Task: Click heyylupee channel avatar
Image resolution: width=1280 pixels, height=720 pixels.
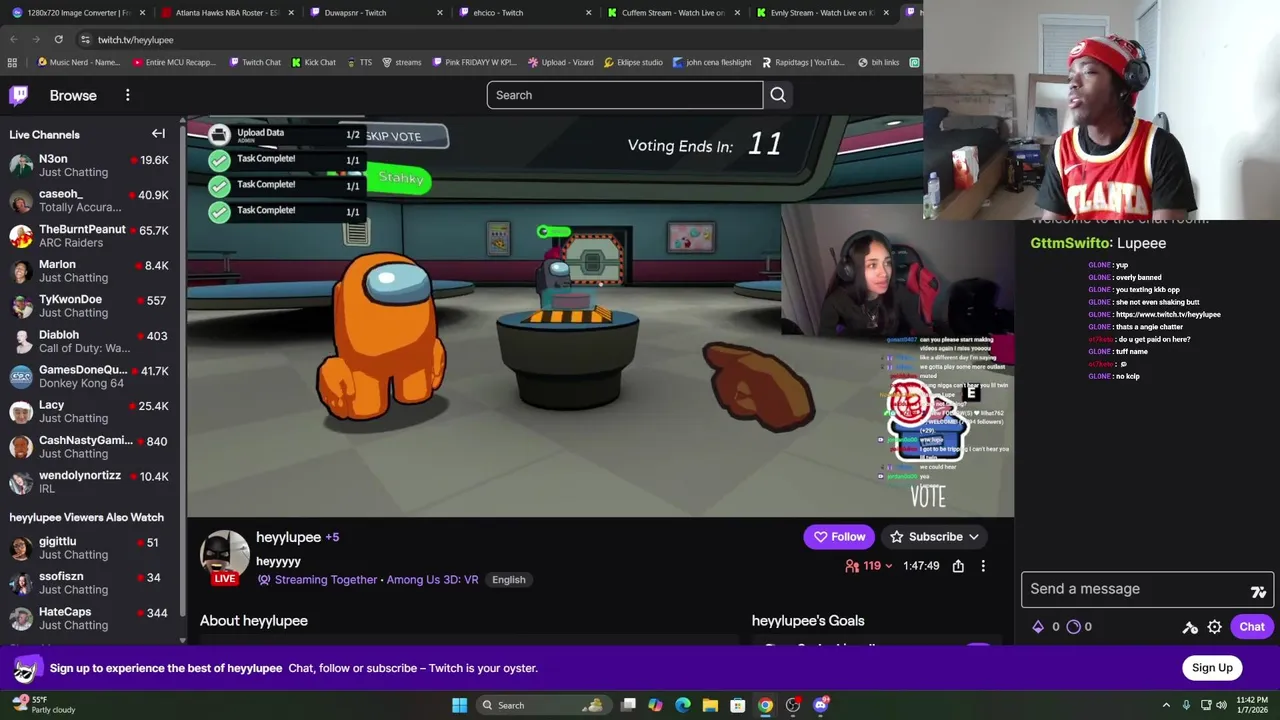Action: point(224,555)
